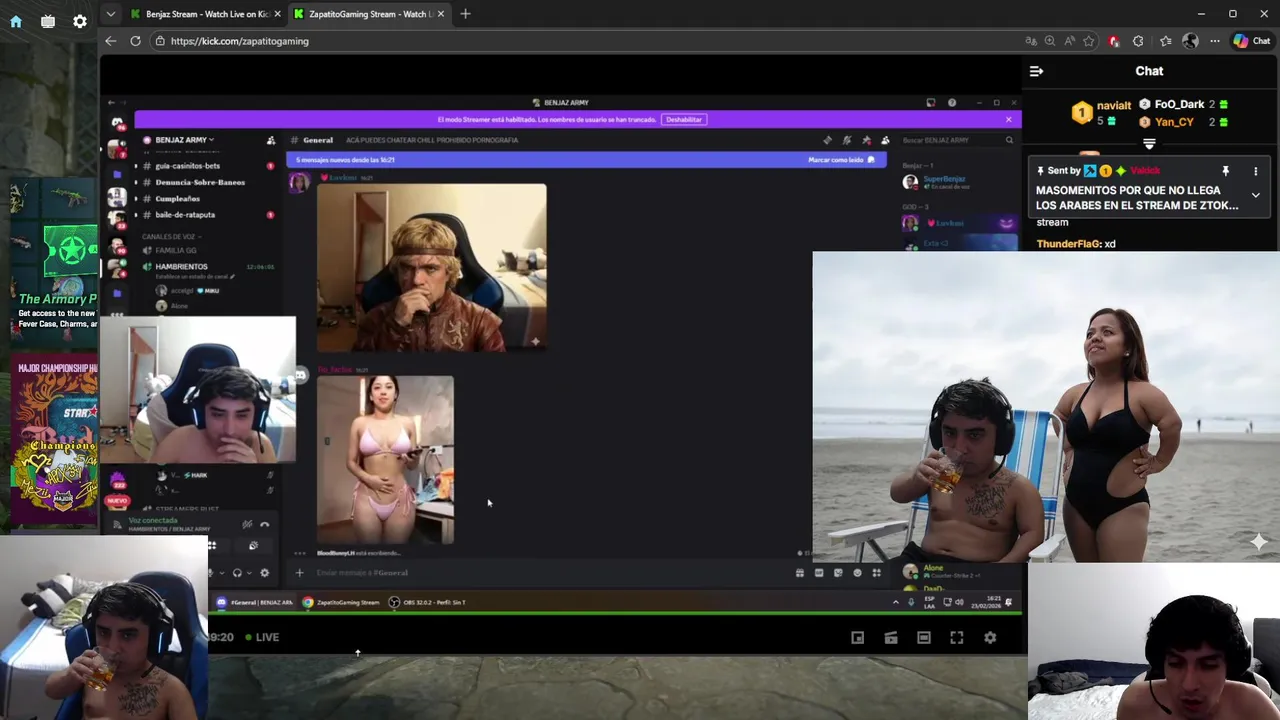Collapse the Kick chat panel
This screenshot has height=720, width=1280.
1036,71
